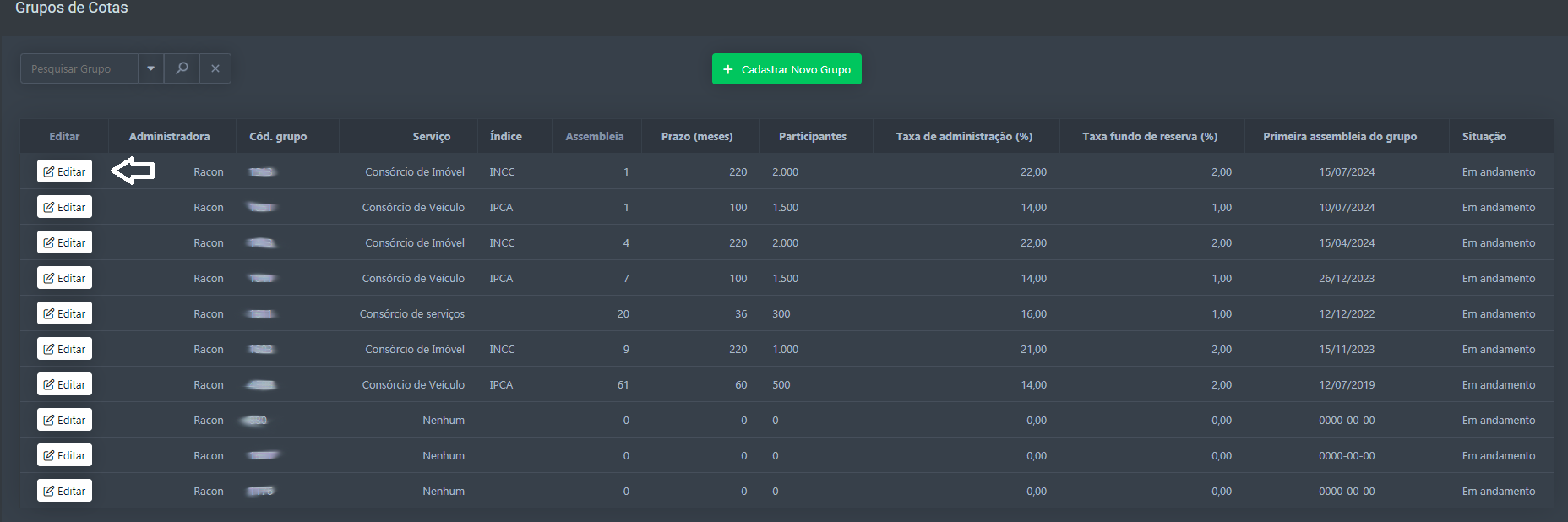The width and height of the screenshot is (1568, 522).
Task: Click the Prazo (meses) column header
Action: [x=696, y=136]
